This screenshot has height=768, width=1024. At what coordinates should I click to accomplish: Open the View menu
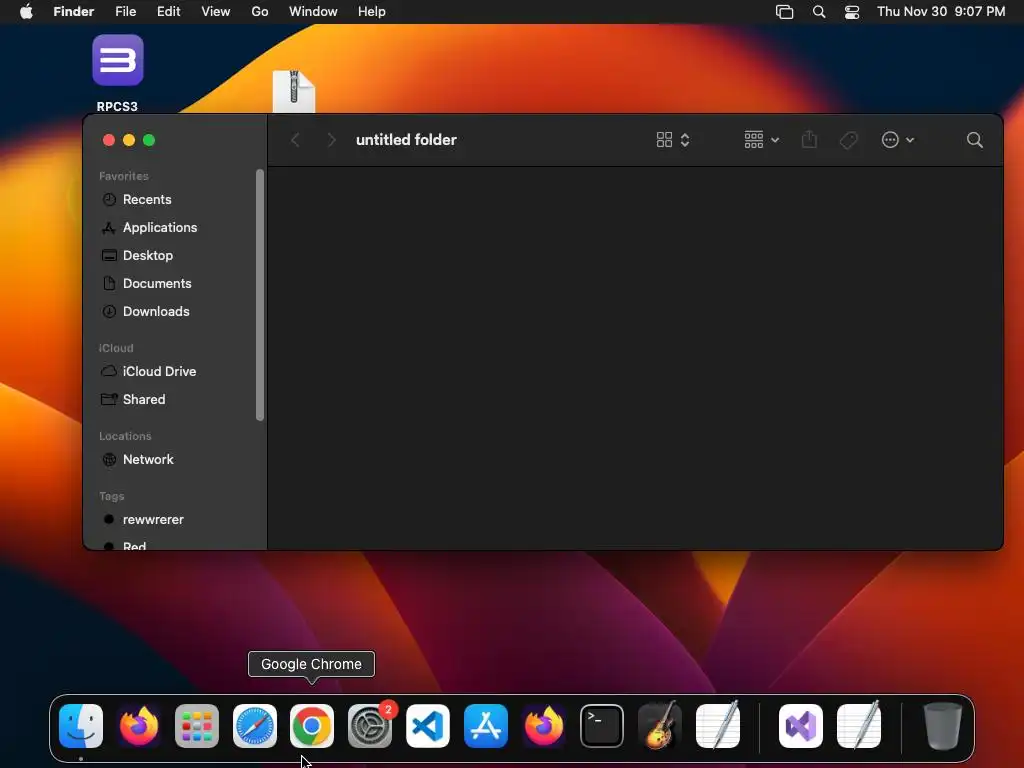[216, 11]
